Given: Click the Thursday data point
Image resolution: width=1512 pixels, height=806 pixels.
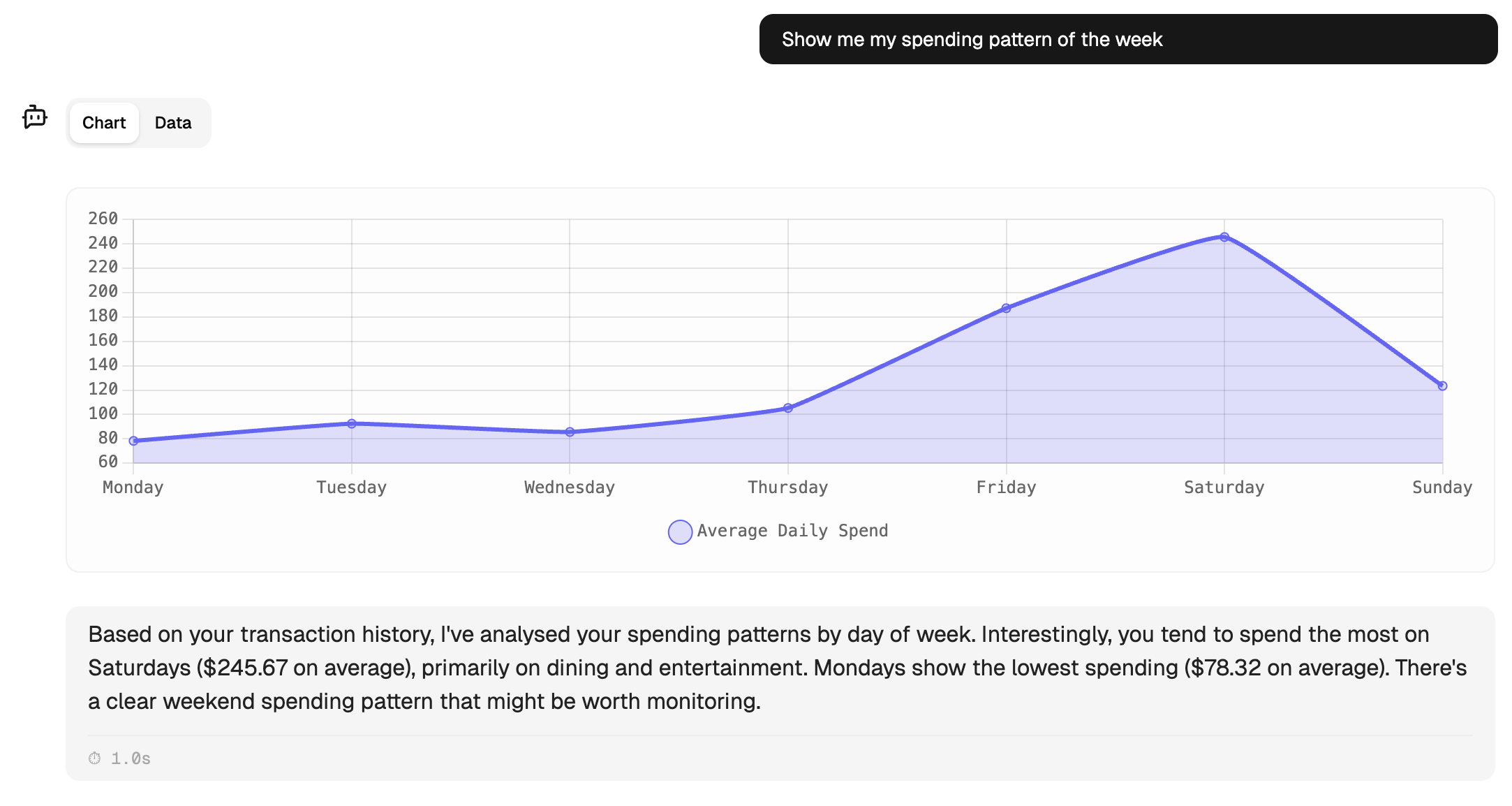Looking at the screenshot, I should point(788,408).
